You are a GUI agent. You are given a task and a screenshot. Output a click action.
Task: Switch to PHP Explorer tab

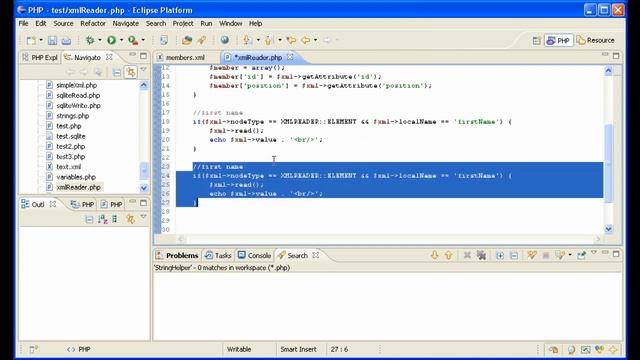pyautogui.click(x=40, y=58)
